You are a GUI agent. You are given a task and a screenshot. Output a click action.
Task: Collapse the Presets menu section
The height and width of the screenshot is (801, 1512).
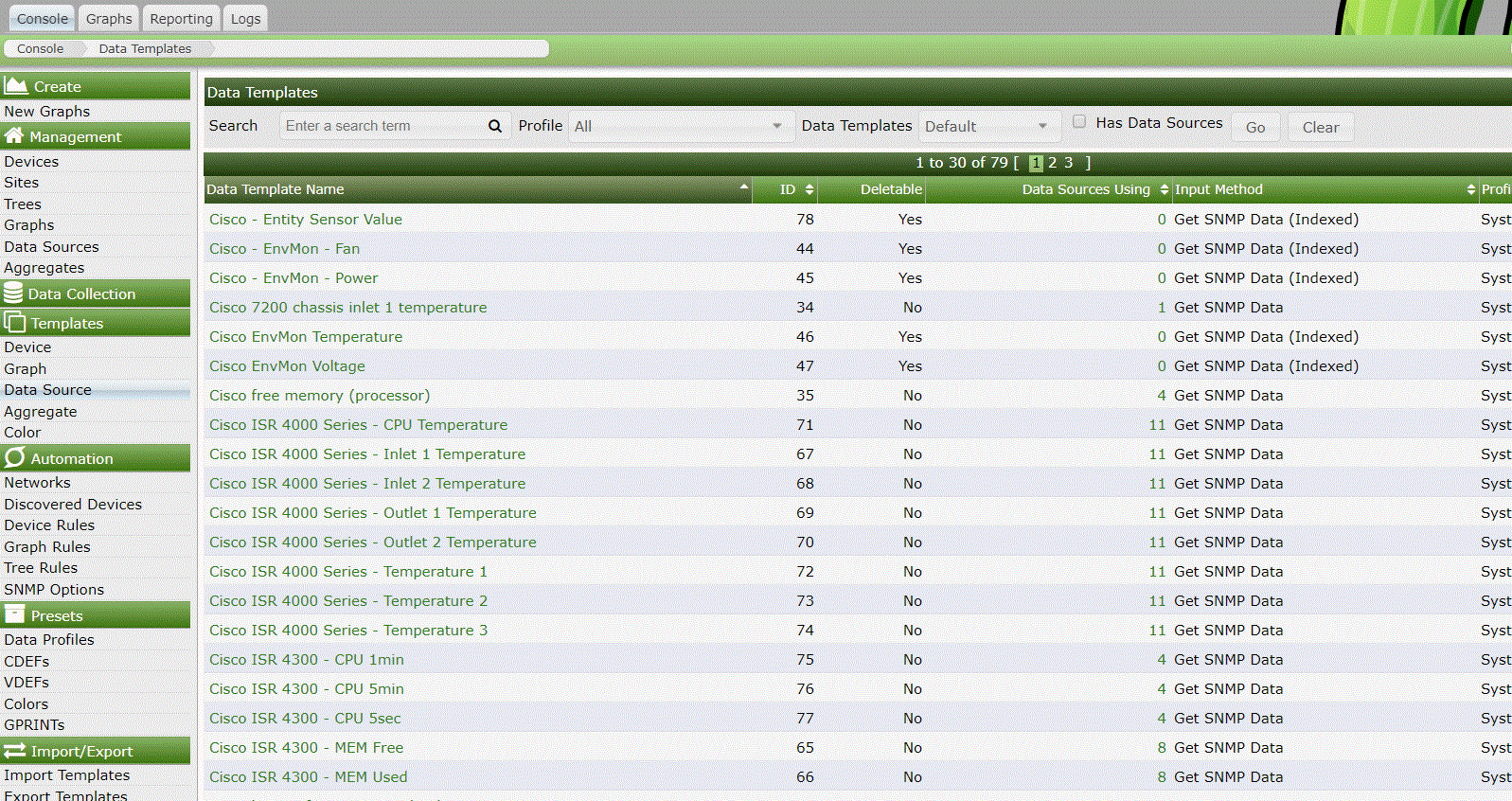pos(95,615)
